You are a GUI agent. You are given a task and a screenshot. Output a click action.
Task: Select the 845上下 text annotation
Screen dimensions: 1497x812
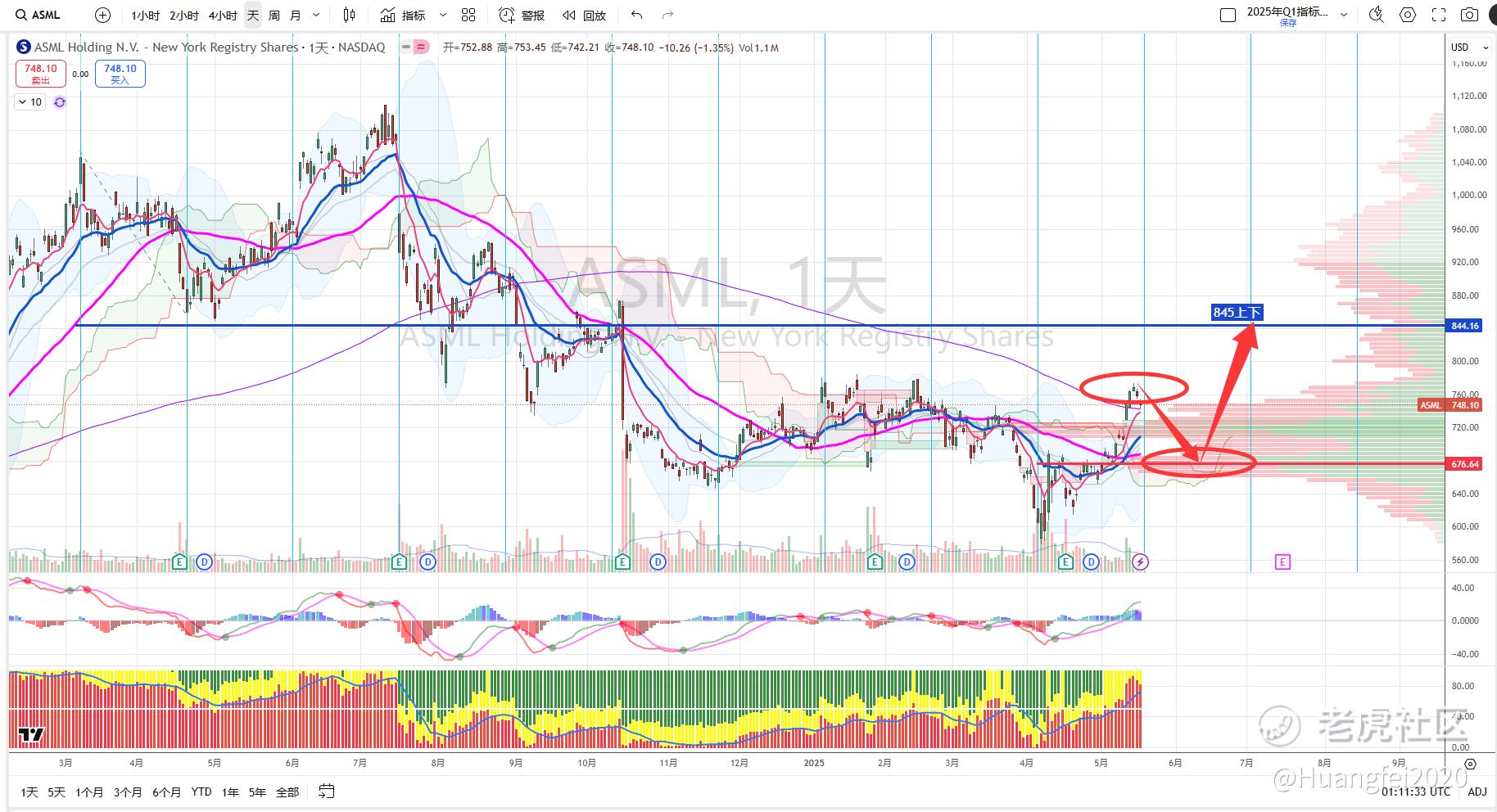click(x=1237, y=312)
